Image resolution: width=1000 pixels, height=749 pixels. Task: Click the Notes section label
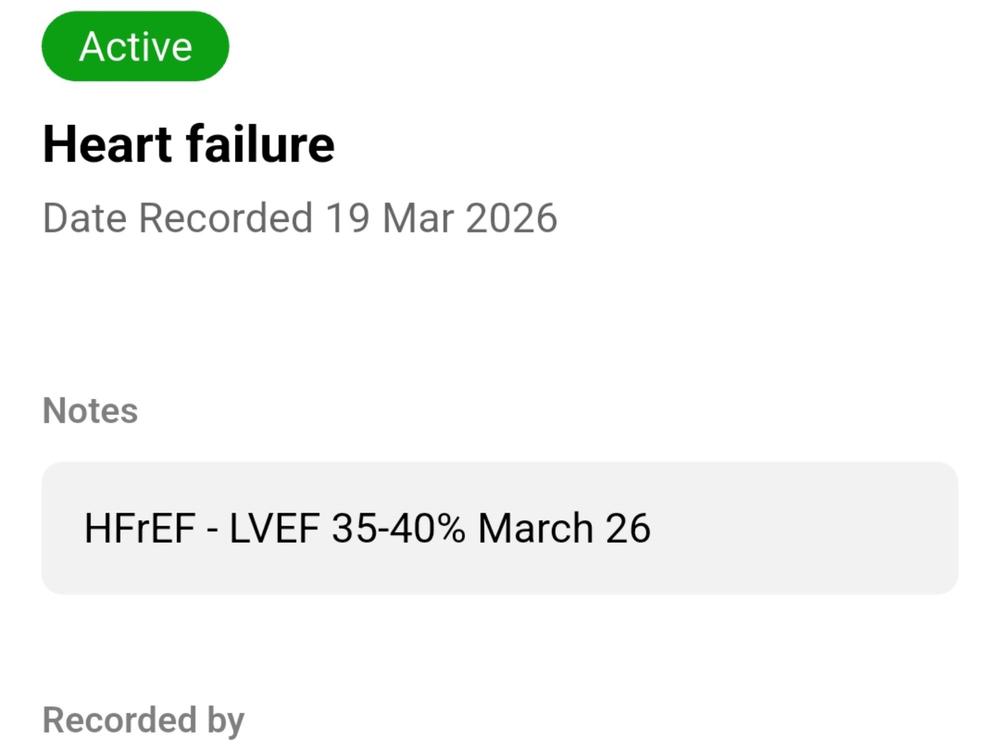point(90,410)
